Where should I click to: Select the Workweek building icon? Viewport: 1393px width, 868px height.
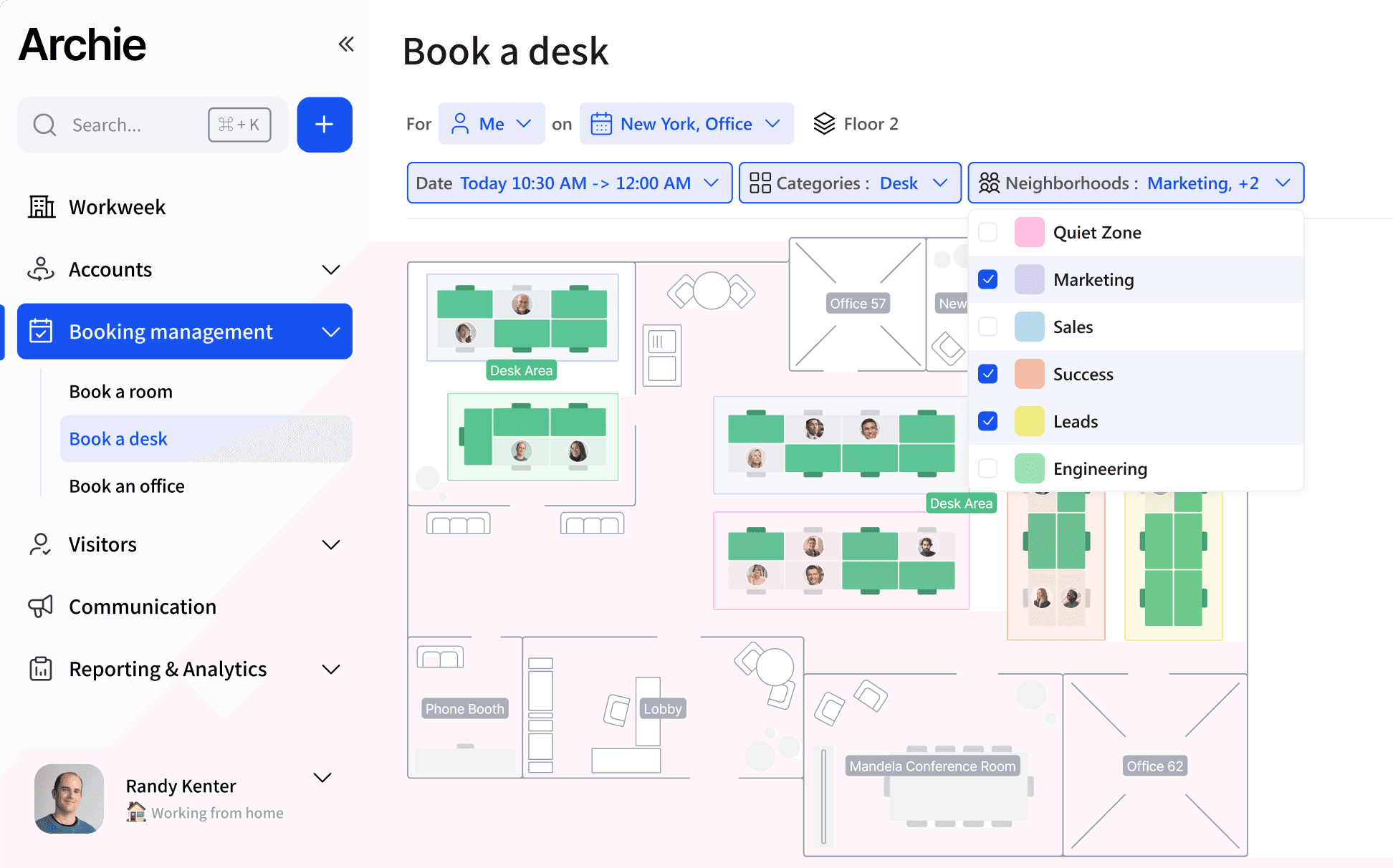(x=41, y=207)
